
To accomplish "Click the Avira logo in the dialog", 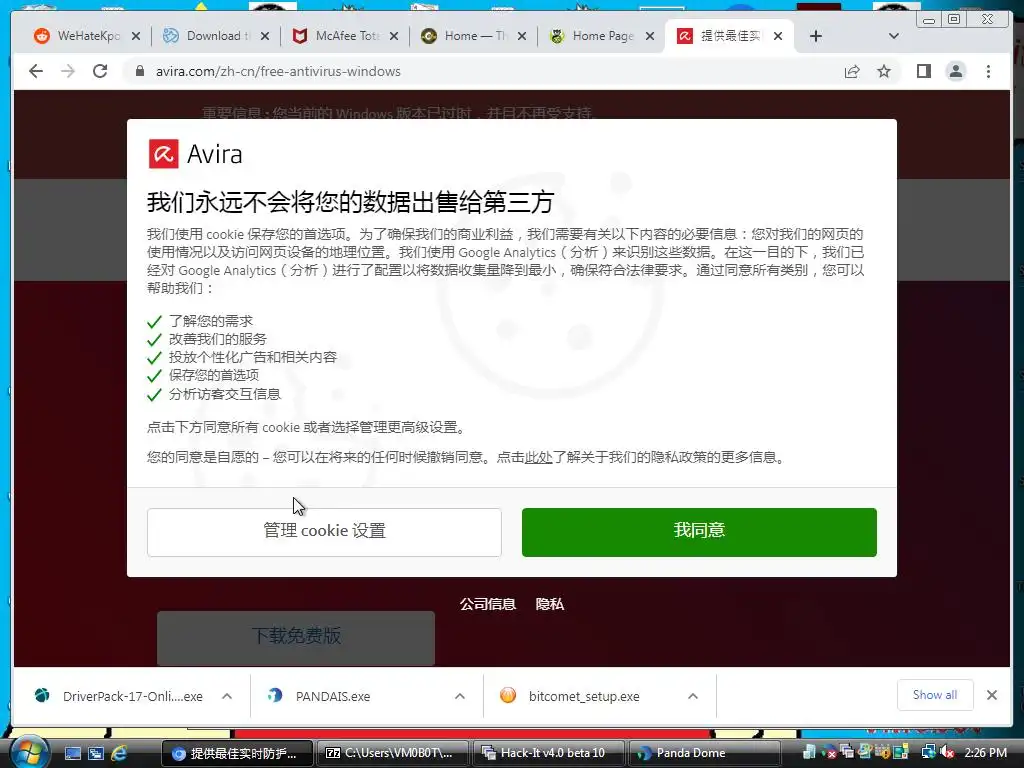I will [x=195, y=154].
